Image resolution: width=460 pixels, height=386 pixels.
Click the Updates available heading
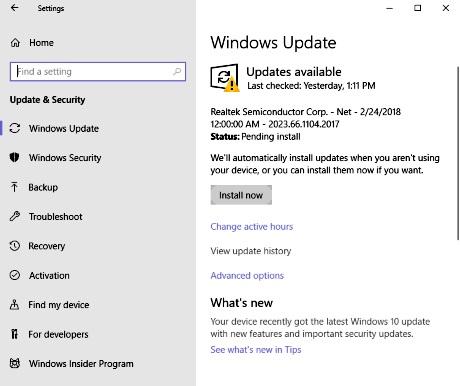[x=294, y=72]
